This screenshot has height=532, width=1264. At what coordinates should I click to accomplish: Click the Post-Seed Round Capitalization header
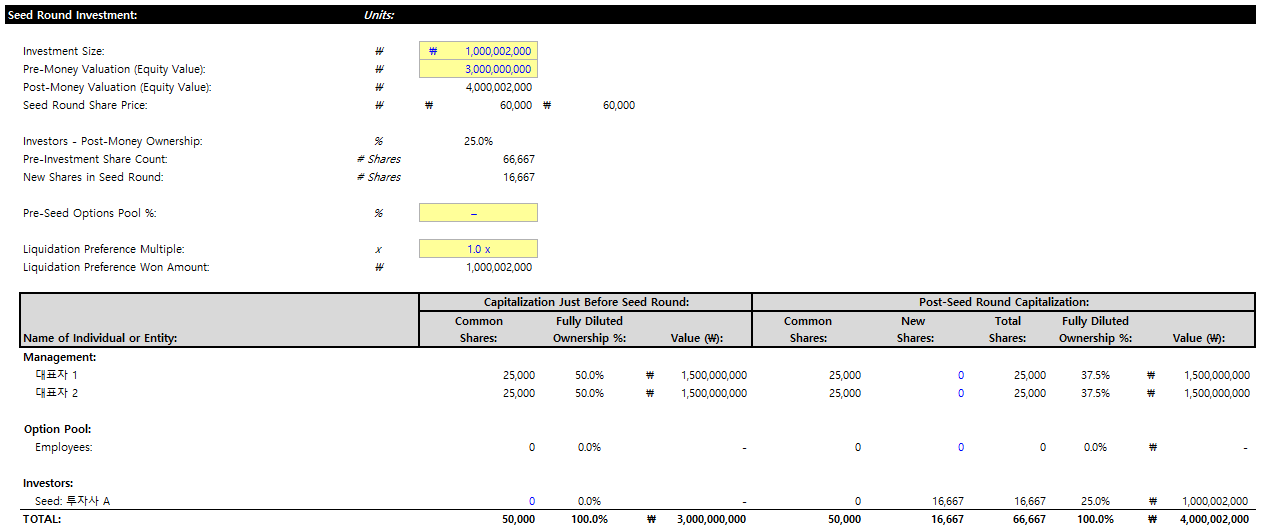point(1003,302)
